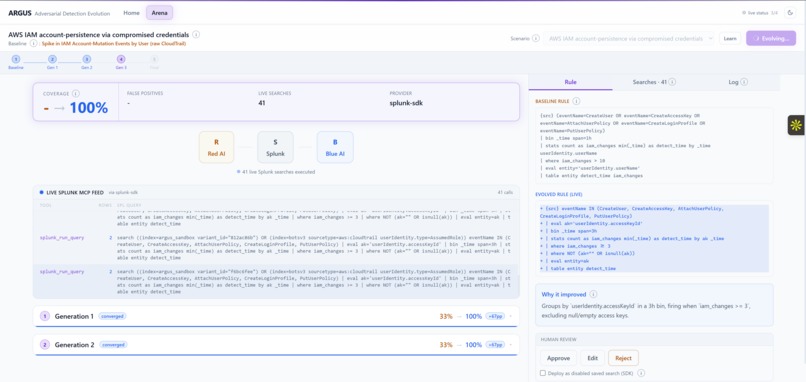Click the ARGUS logo
Viewport: 806px width, 382px height.
[x=20, y=13]
